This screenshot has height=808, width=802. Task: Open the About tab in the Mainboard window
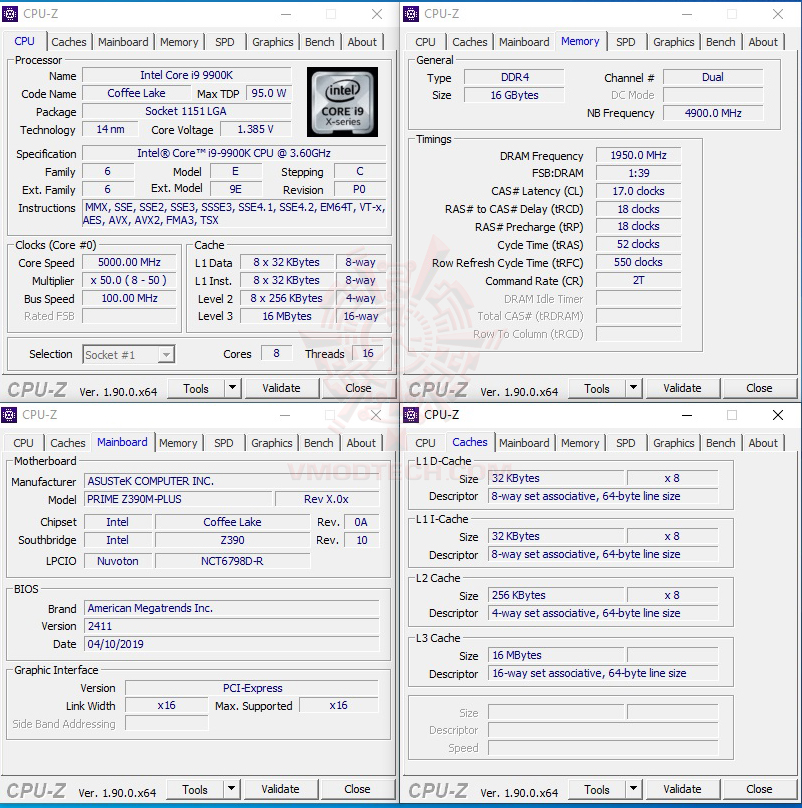[x=361, y=442]
